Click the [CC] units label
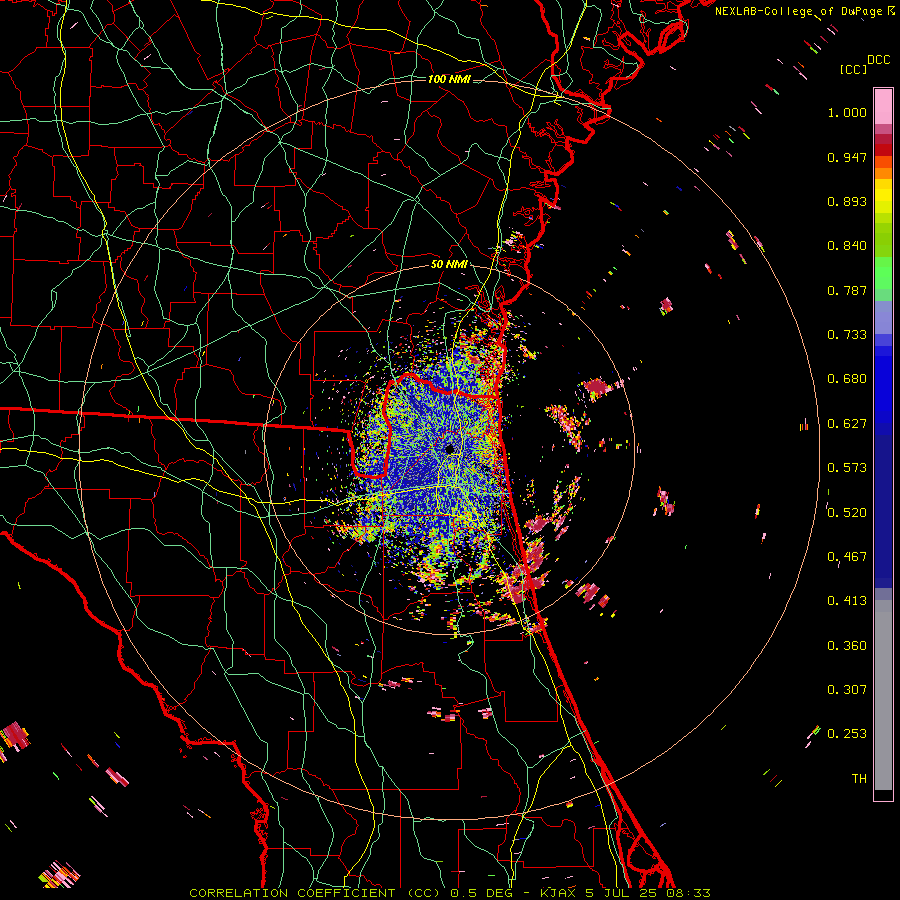Screen dimensions: 900x900 [x=854, y=69]
